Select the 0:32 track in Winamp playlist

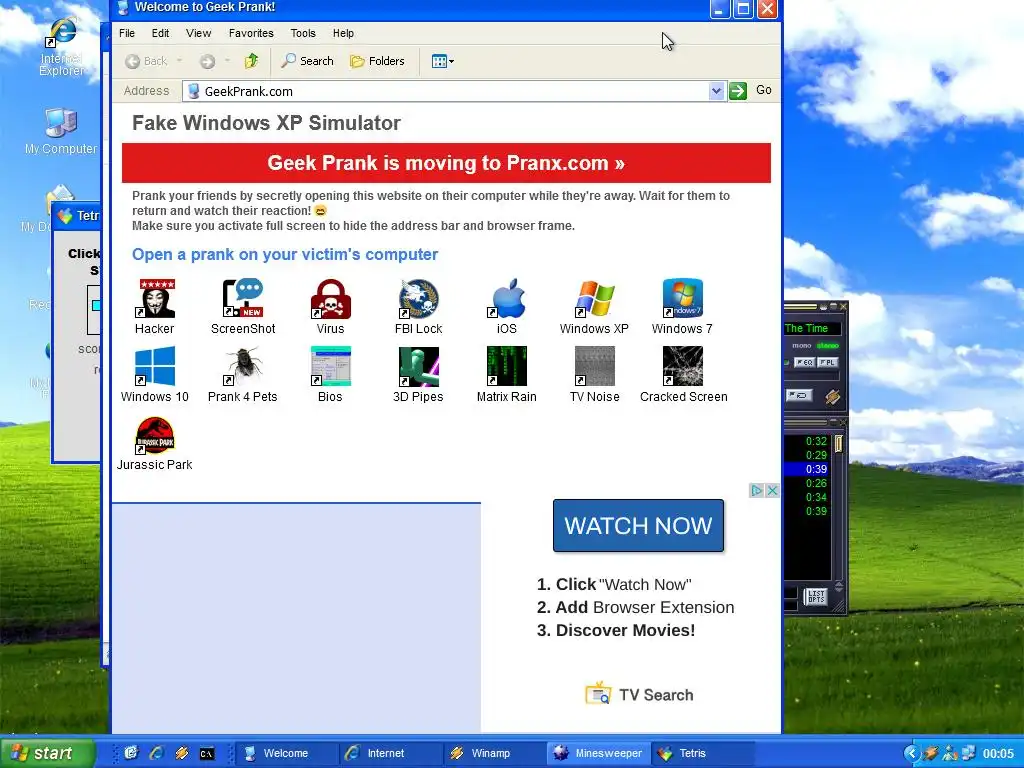click(816, 441)
